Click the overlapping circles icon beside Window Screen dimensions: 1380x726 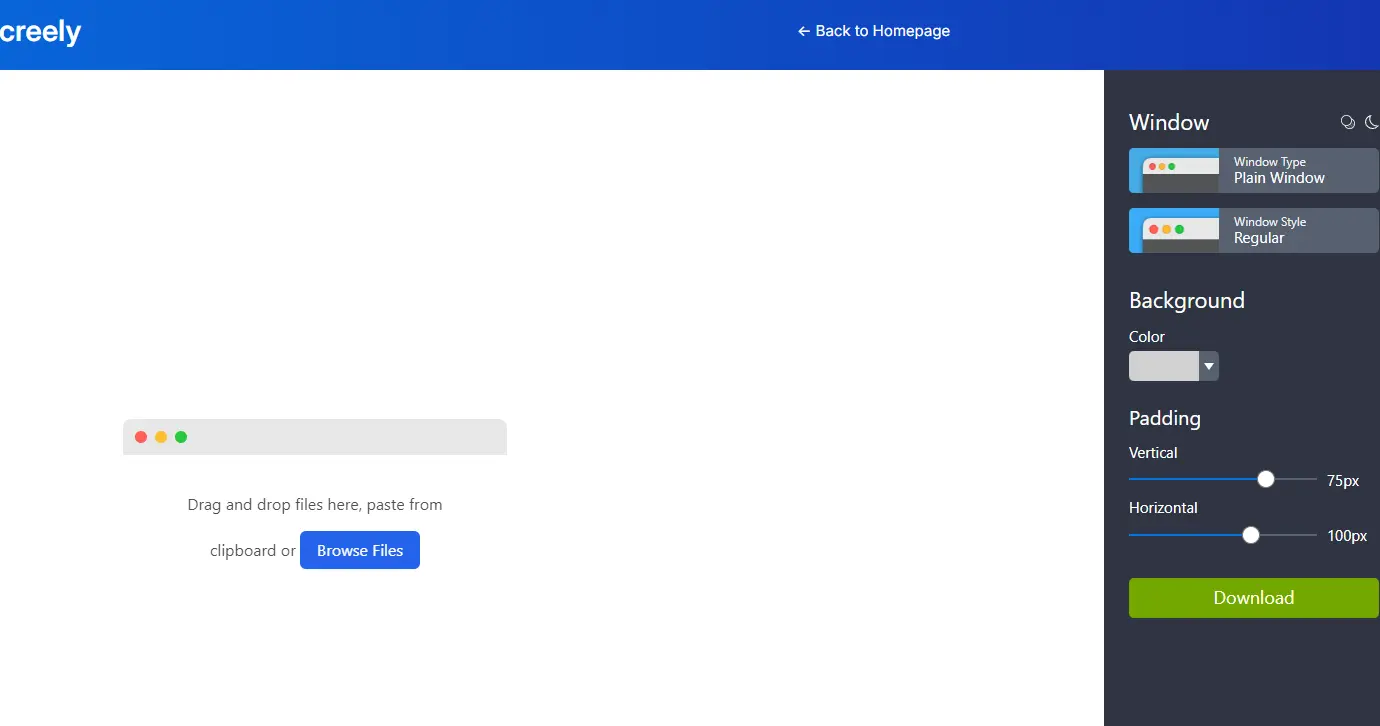pos(1348,122)
